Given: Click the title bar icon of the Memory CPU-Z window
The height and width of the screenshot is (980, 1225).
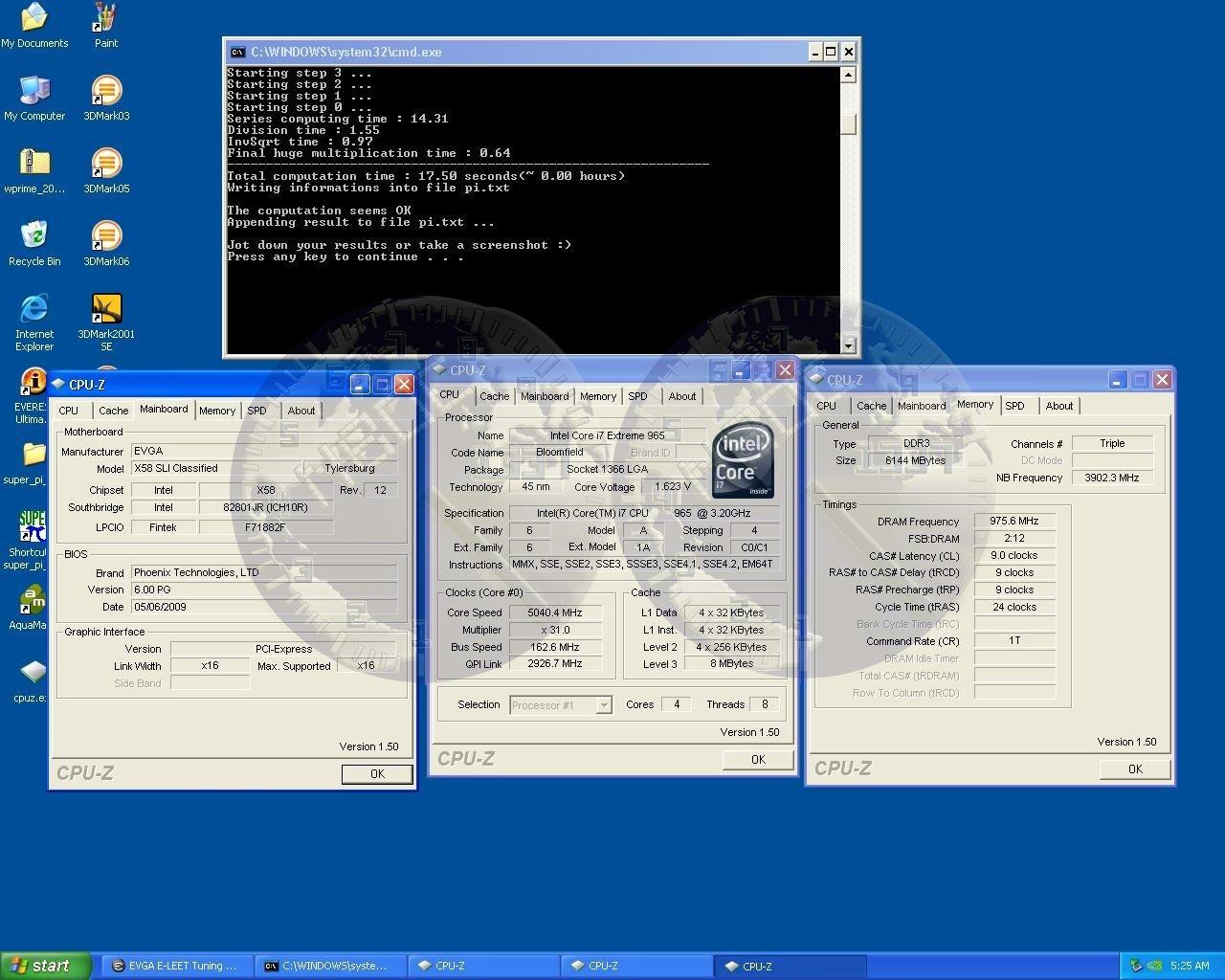Looking at the screenshot, I should point(815,379).
